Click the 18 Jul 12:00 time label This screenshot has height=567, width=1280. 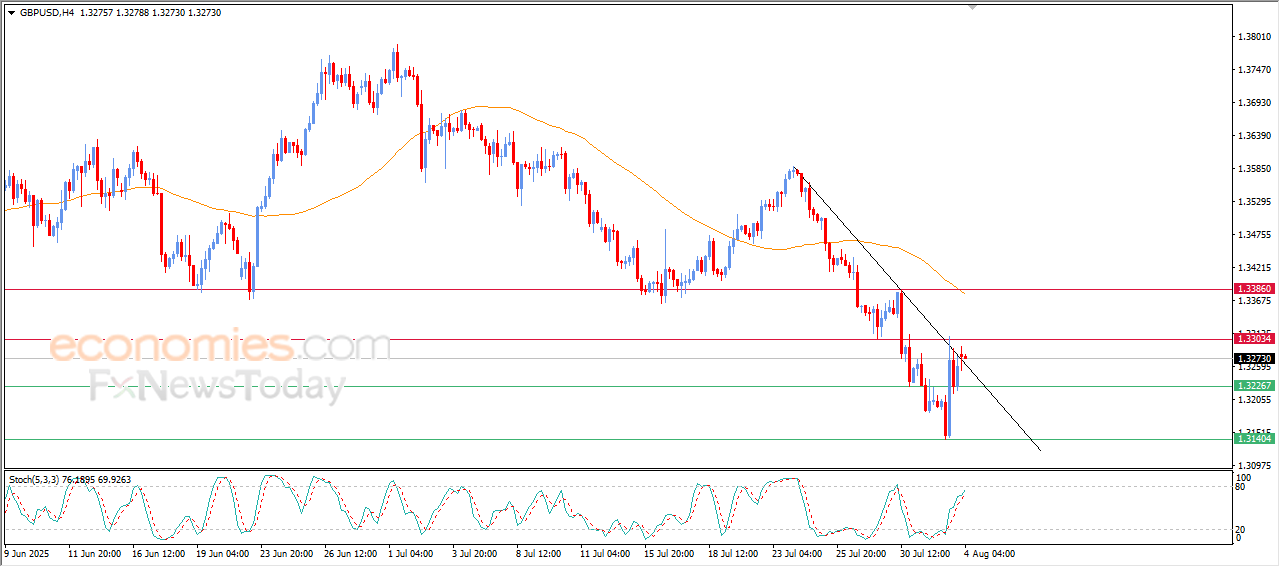tap(734, 552)
